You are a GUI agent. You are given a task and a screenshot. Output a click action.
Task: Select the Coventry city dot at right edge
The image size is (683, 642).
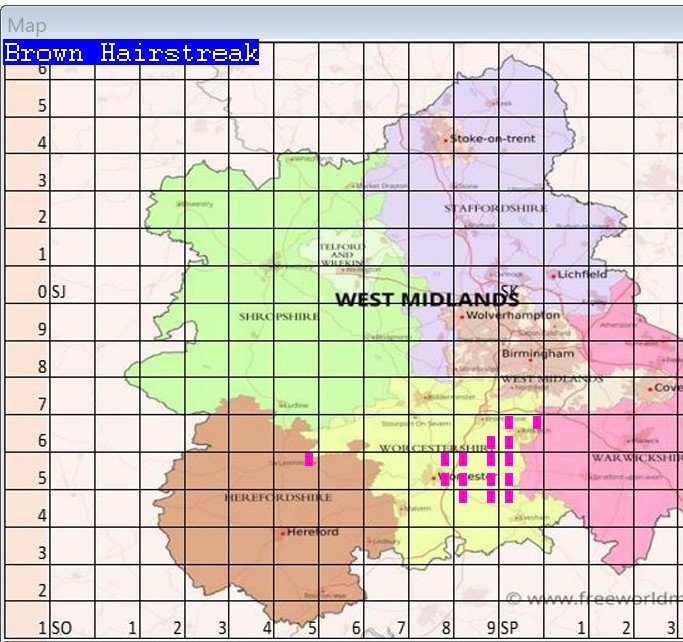[650, 388]
